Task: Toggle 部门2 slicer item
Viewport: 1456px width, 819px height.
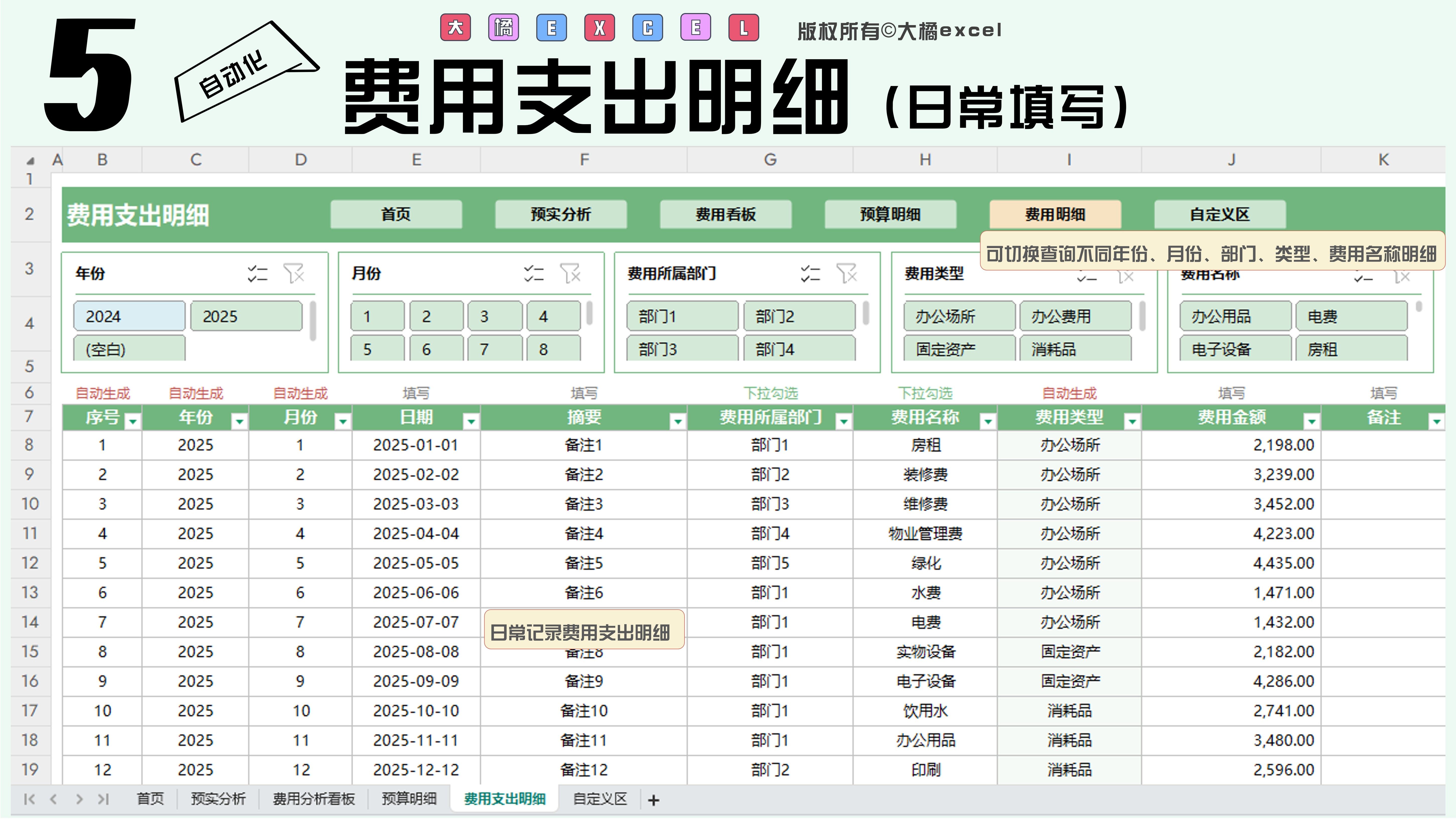Action: click(x=799, y=316)
